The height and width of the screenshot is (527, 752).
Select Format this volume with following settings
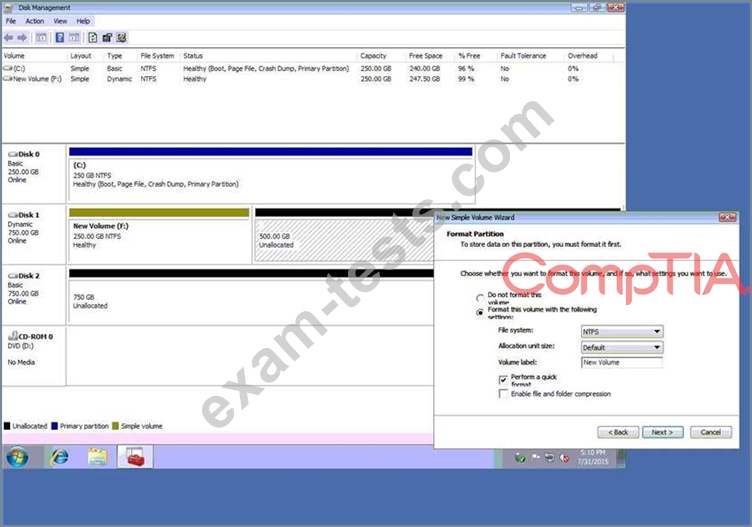point(480,313)
